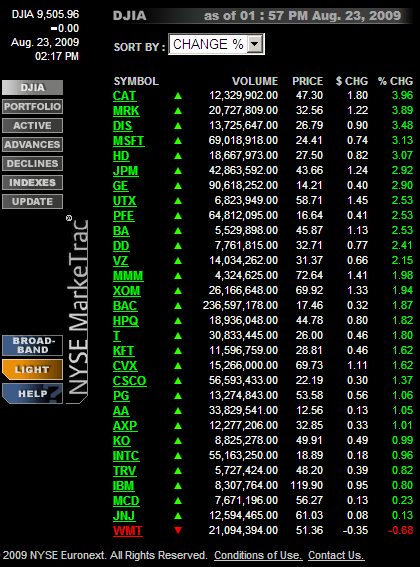This screenshot has width=420, height=567.
Task: Click BAC volume 236,597,178.00
Action: point(240,306)
